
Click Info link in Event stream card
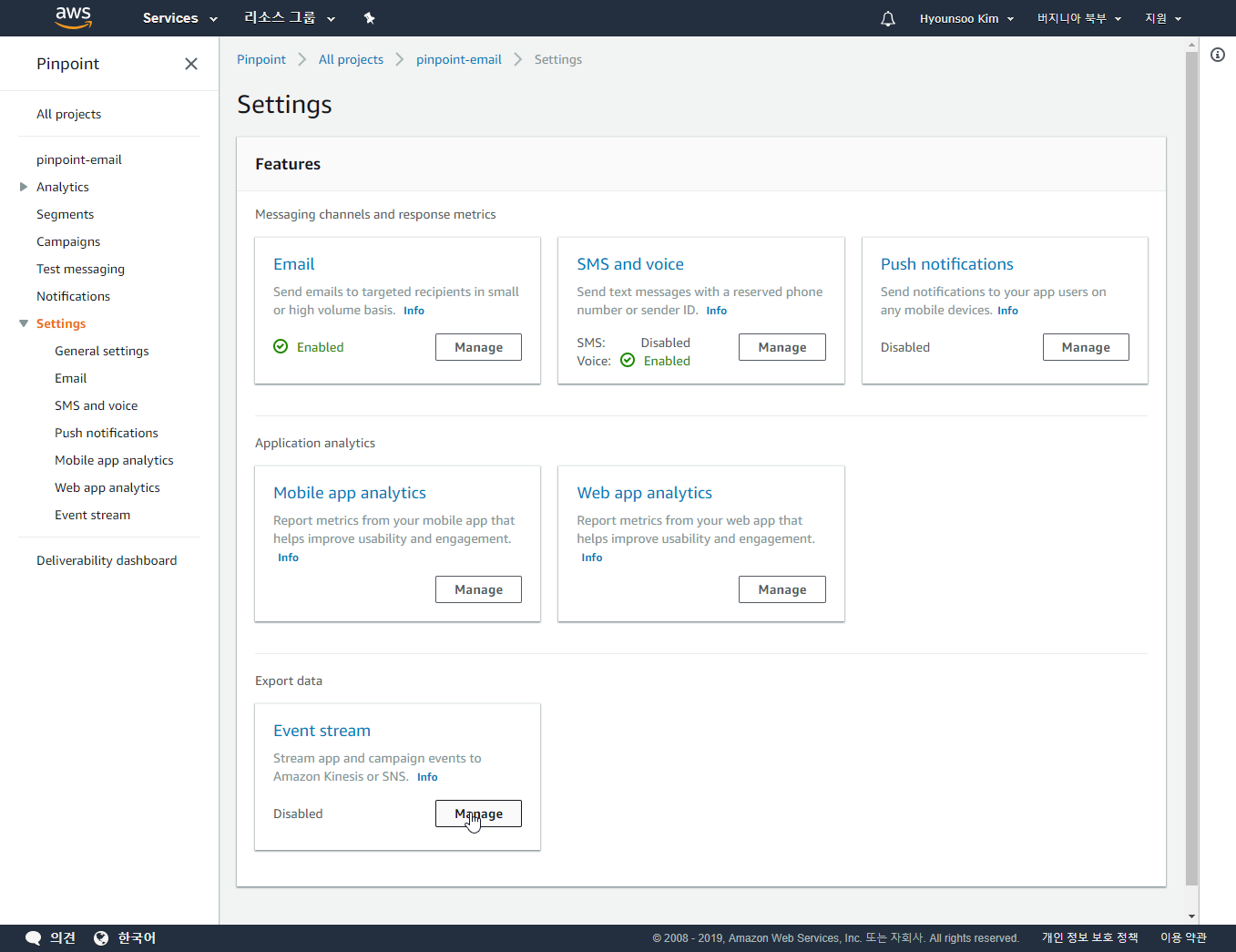pos(427,777)
